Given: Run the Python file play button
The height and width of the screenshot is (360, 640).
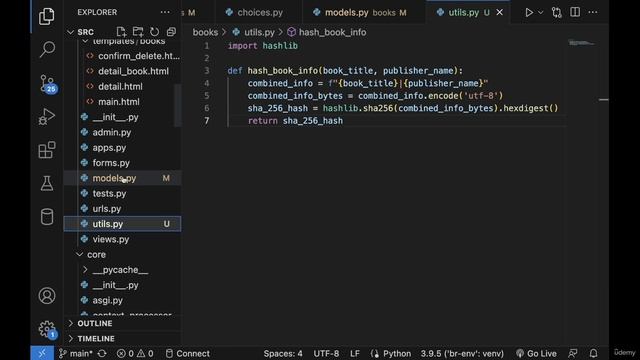Looking at the screenshot, I should pyautogui.click(x=529, y=13).
